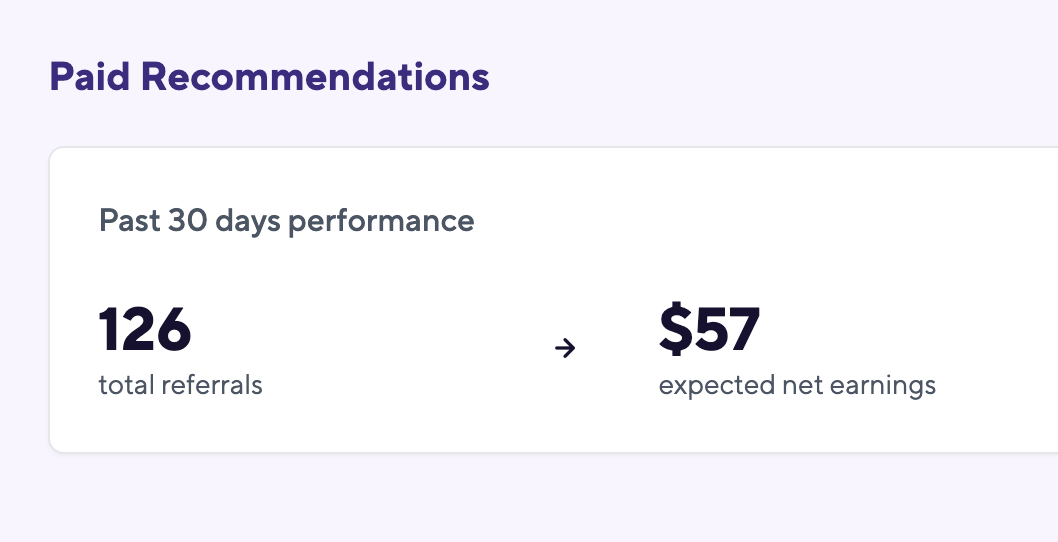The image size is (1058, 542).
Task: Click the word Recommendations in the heading
Action: click(x=315, y=76)
